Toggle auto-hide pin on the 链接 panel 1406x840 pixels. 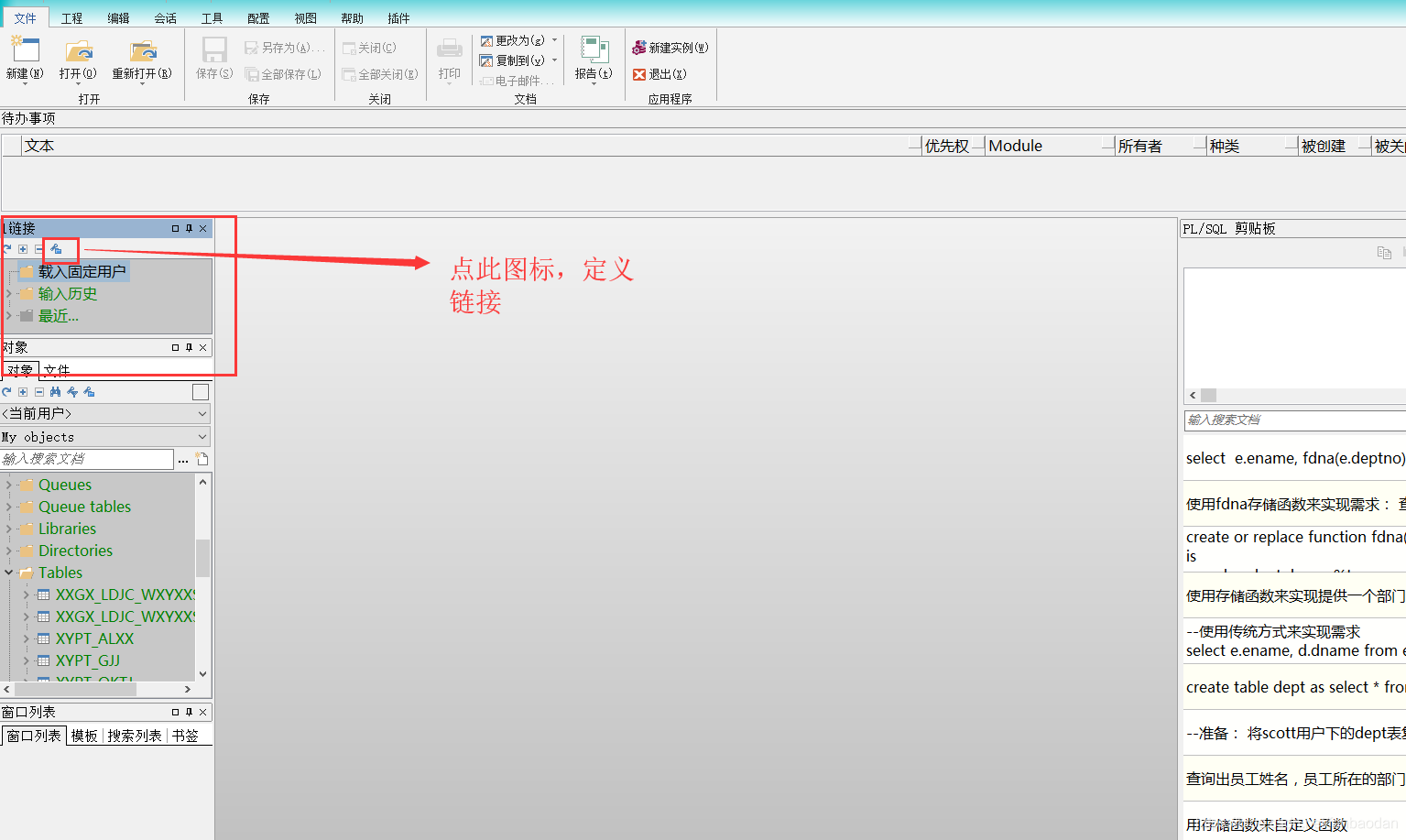point(190,228)
